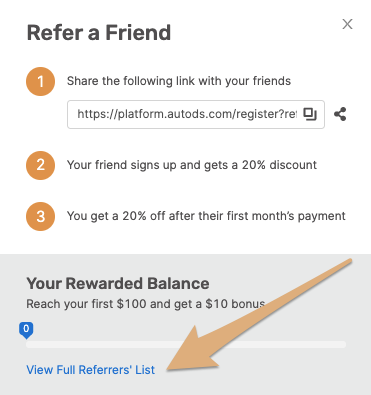Click "Share the following link with your friends"
Viewport: 371px width, 395px height.
click(x=179, y=81)
